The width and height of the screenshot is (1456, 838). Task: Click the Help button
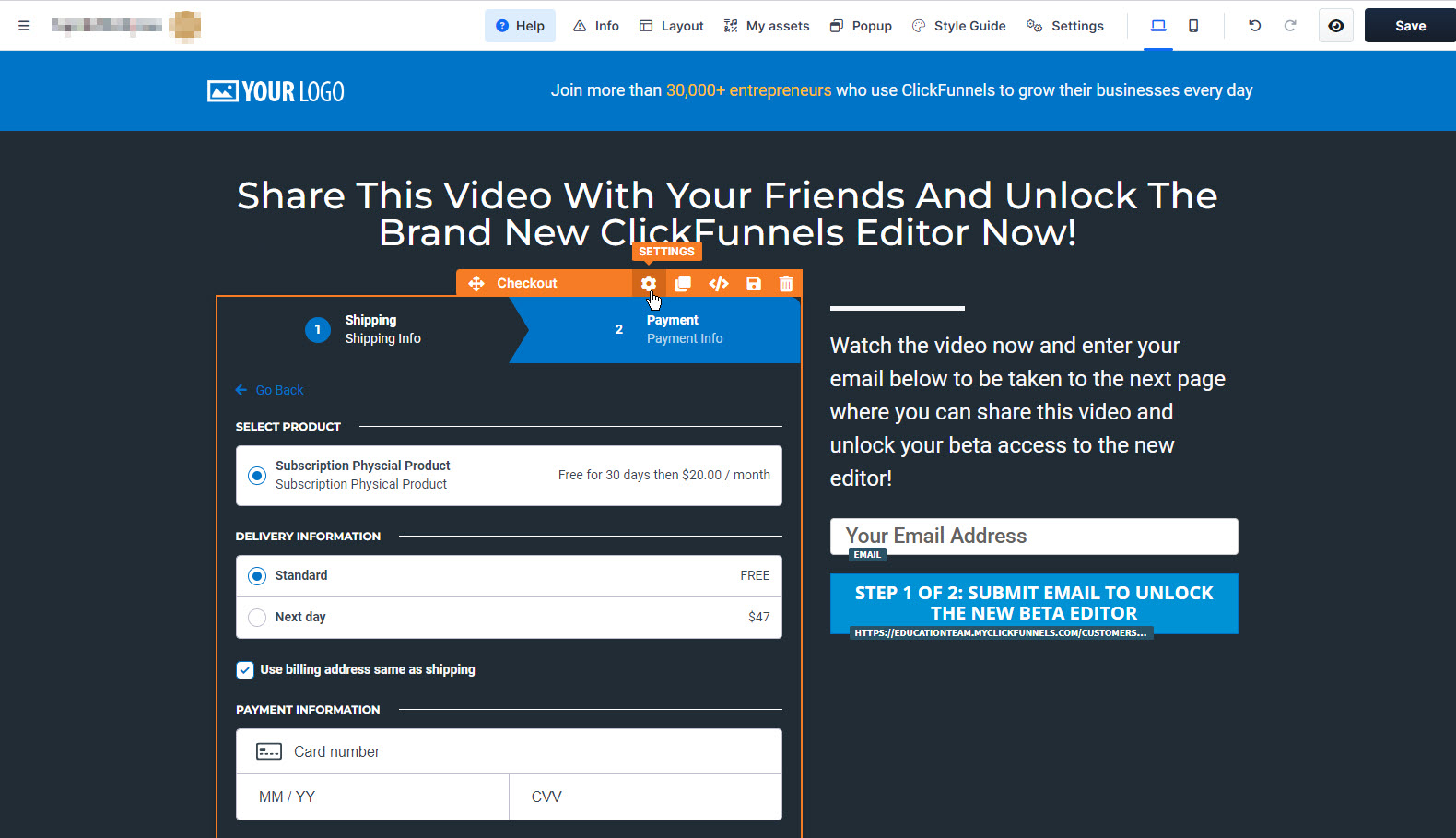pos(520,26)
